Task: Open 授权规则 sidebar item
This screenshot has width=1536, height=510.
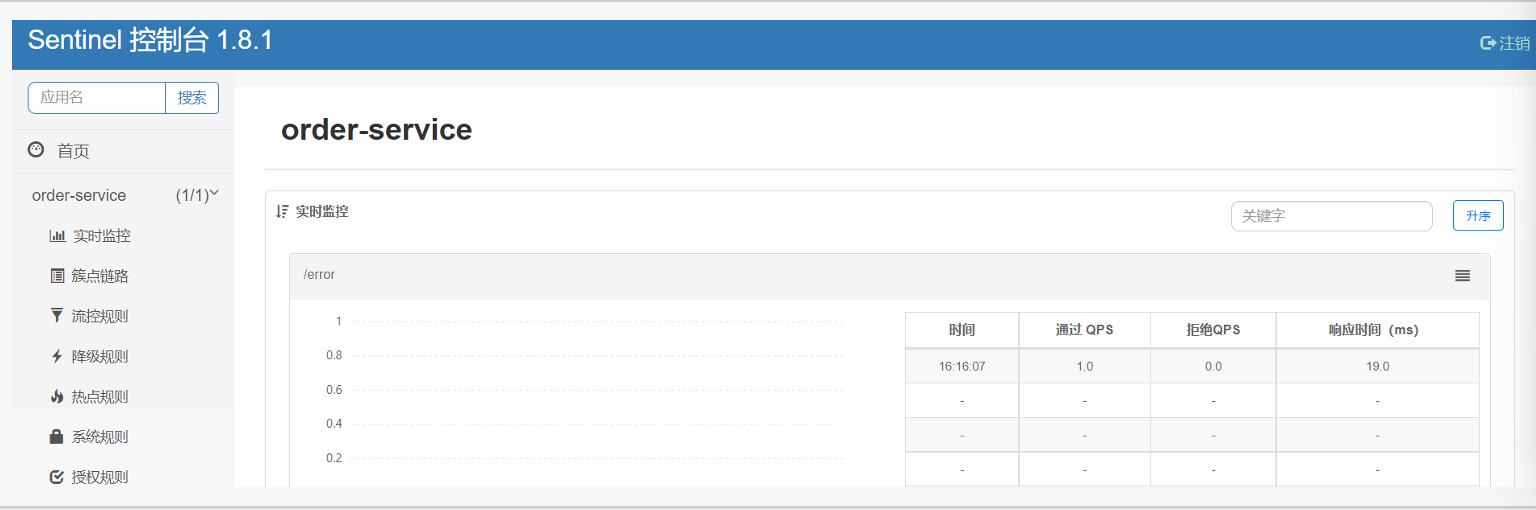Action: point(100,477)
